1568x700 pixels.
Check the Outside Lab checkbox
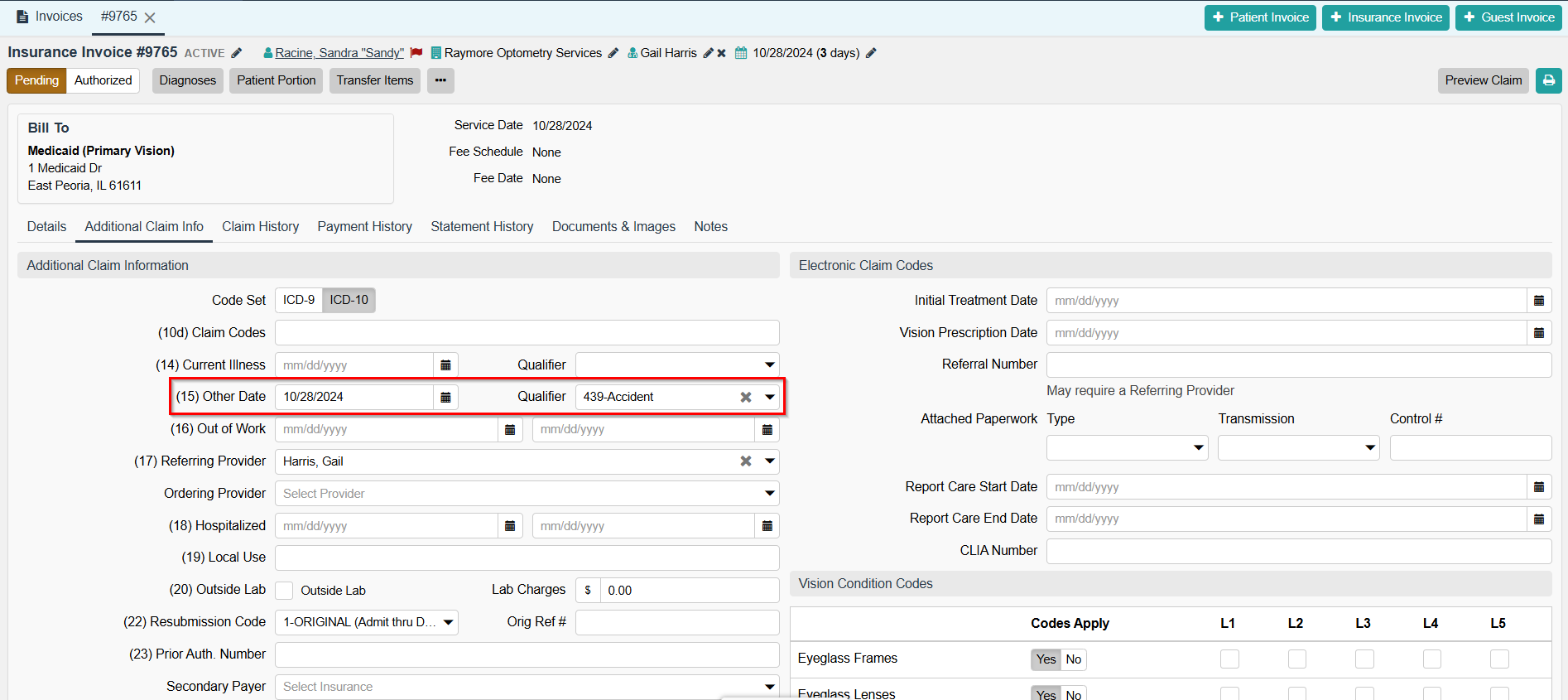(284, 591)
